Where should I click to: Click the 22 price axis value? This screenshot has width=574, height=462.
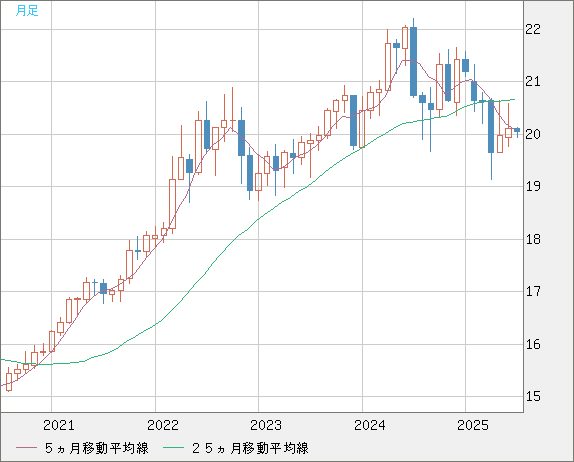click(533, 29)
